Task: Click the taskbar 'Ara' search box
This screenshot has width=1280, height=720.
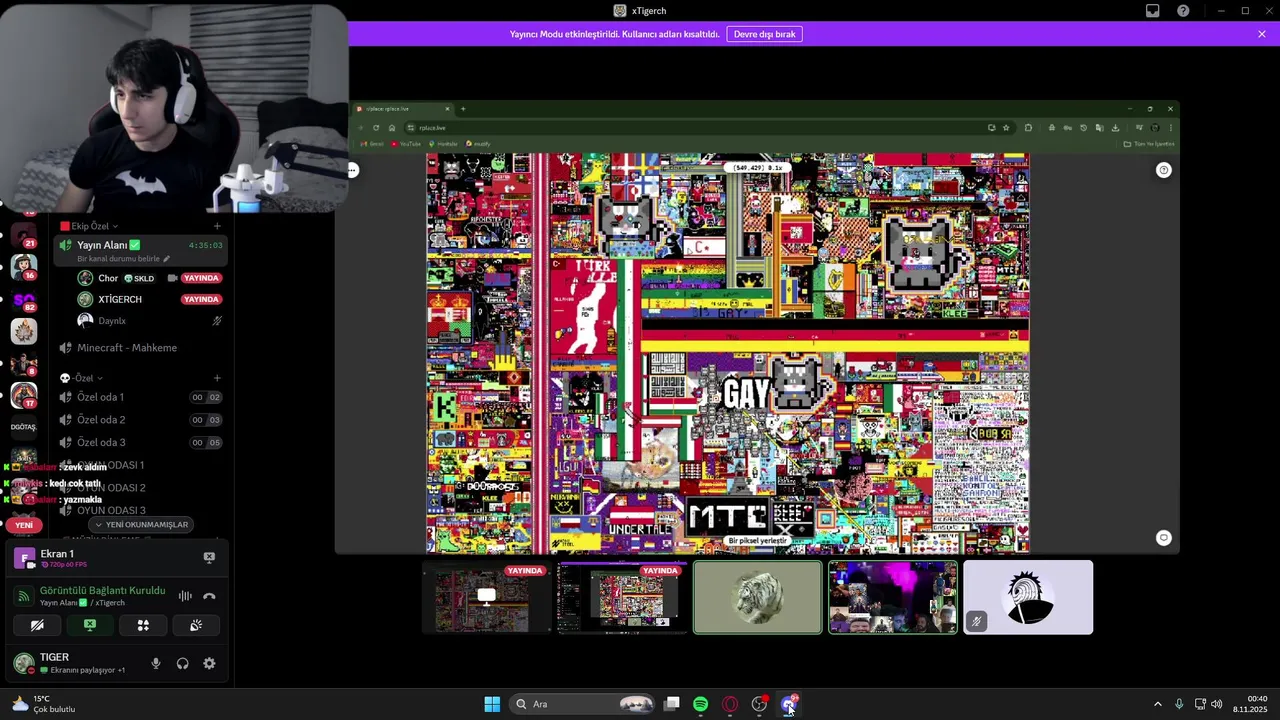Action: [584, 704]
